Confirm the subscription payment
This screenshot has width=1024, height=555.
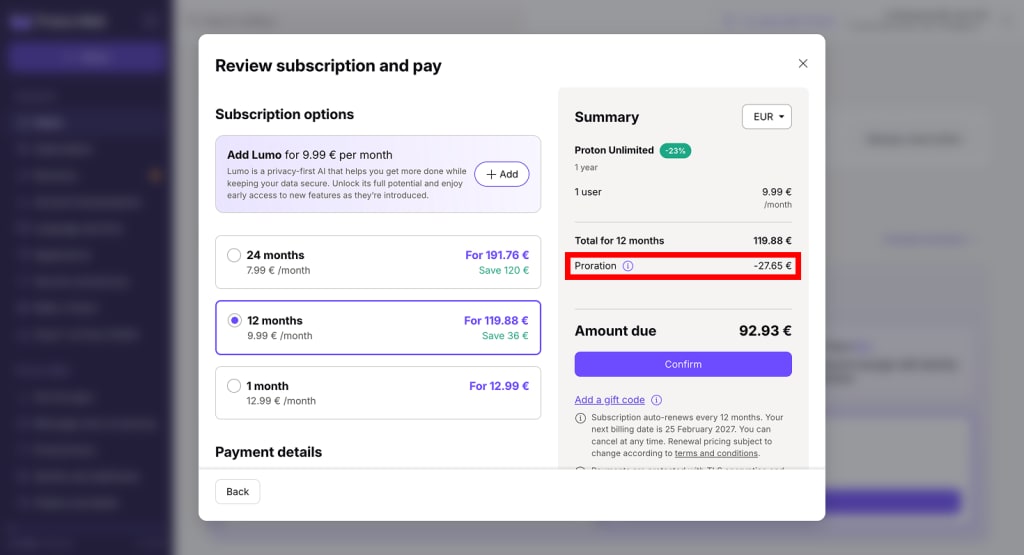[x=683, y=364]
